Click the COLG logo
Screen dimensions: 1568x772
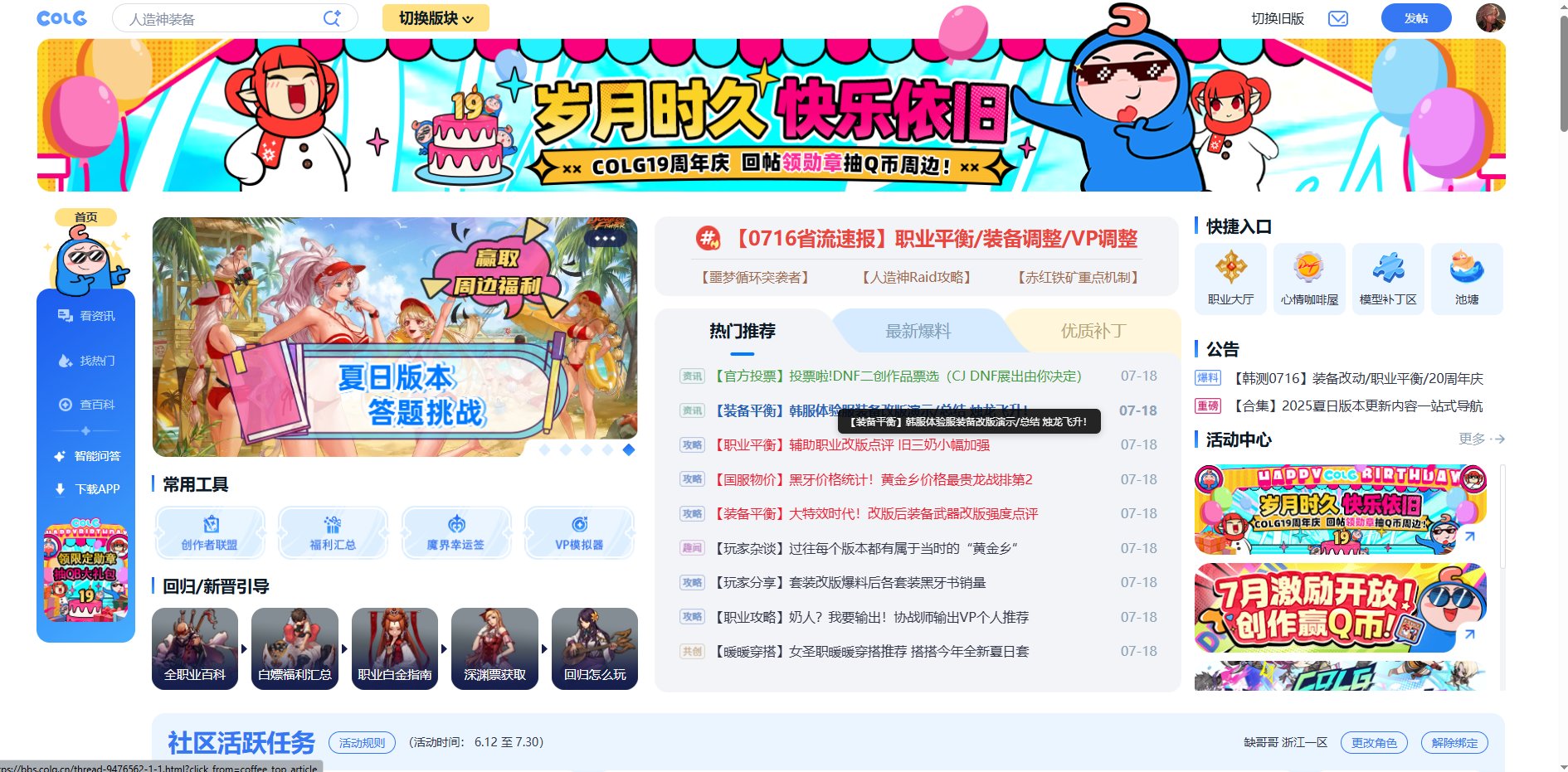pos(61,18)
